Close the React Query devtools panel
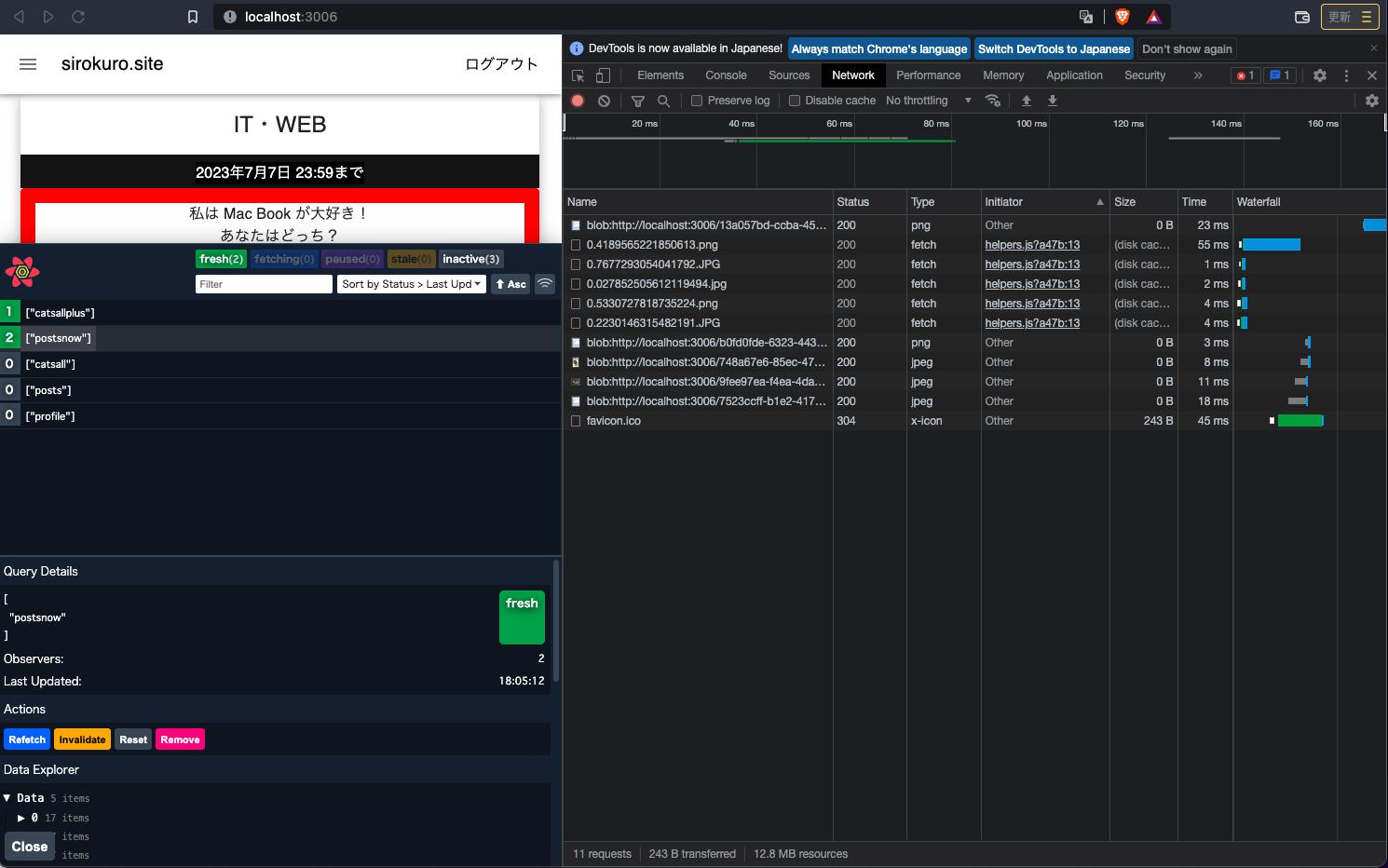This screenshot has width=1388, height=868. pyautogui.click(x=30, y=847)
